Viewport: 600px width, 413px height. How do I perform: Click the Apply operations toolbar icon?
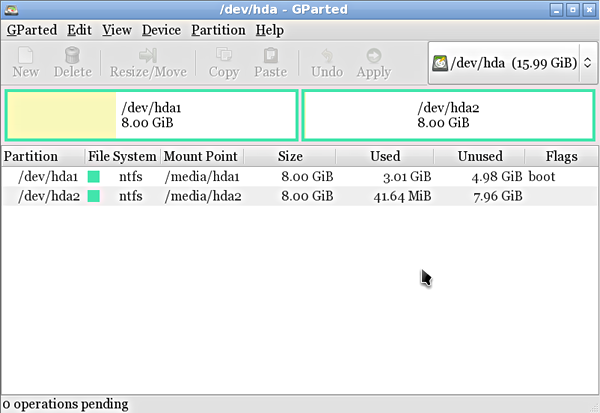(373, 56)
